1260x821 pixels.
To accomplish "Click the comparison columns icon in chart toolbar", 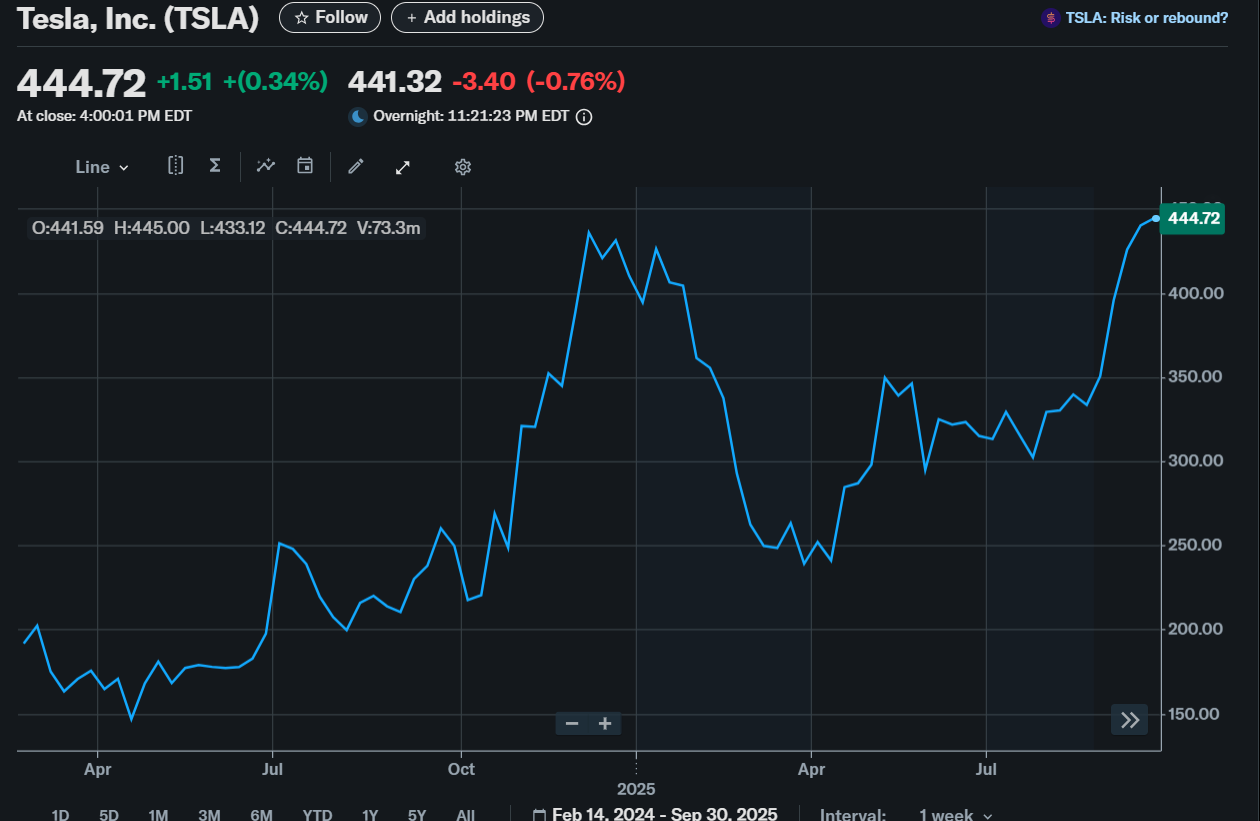I will 175,166.
